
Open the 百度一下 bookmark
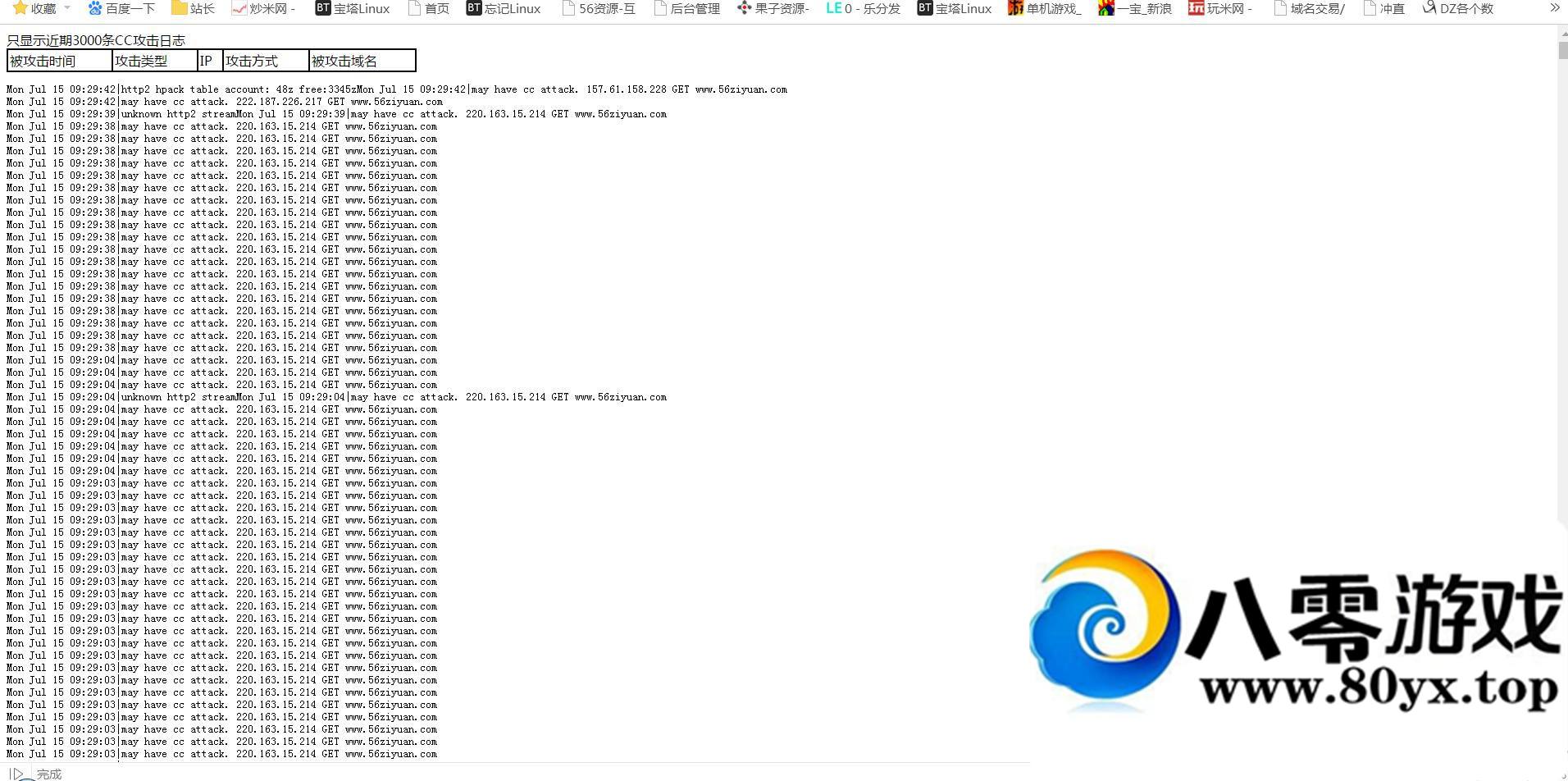point(121,8)
